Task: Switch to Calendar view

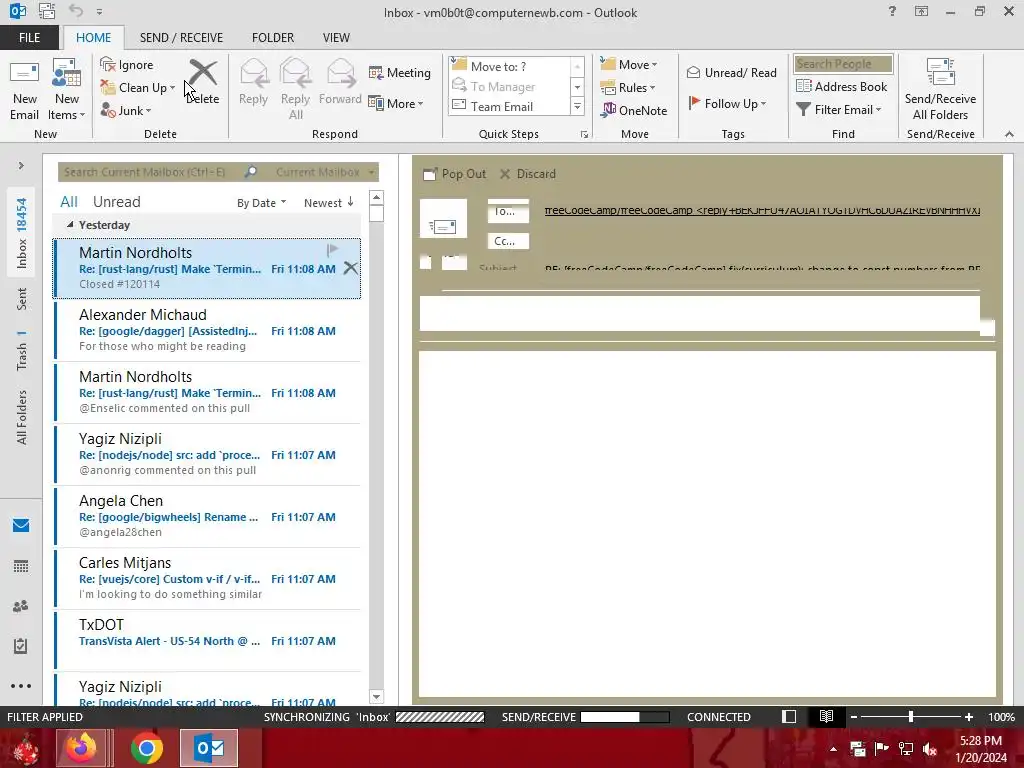Action: coord(21,566)
